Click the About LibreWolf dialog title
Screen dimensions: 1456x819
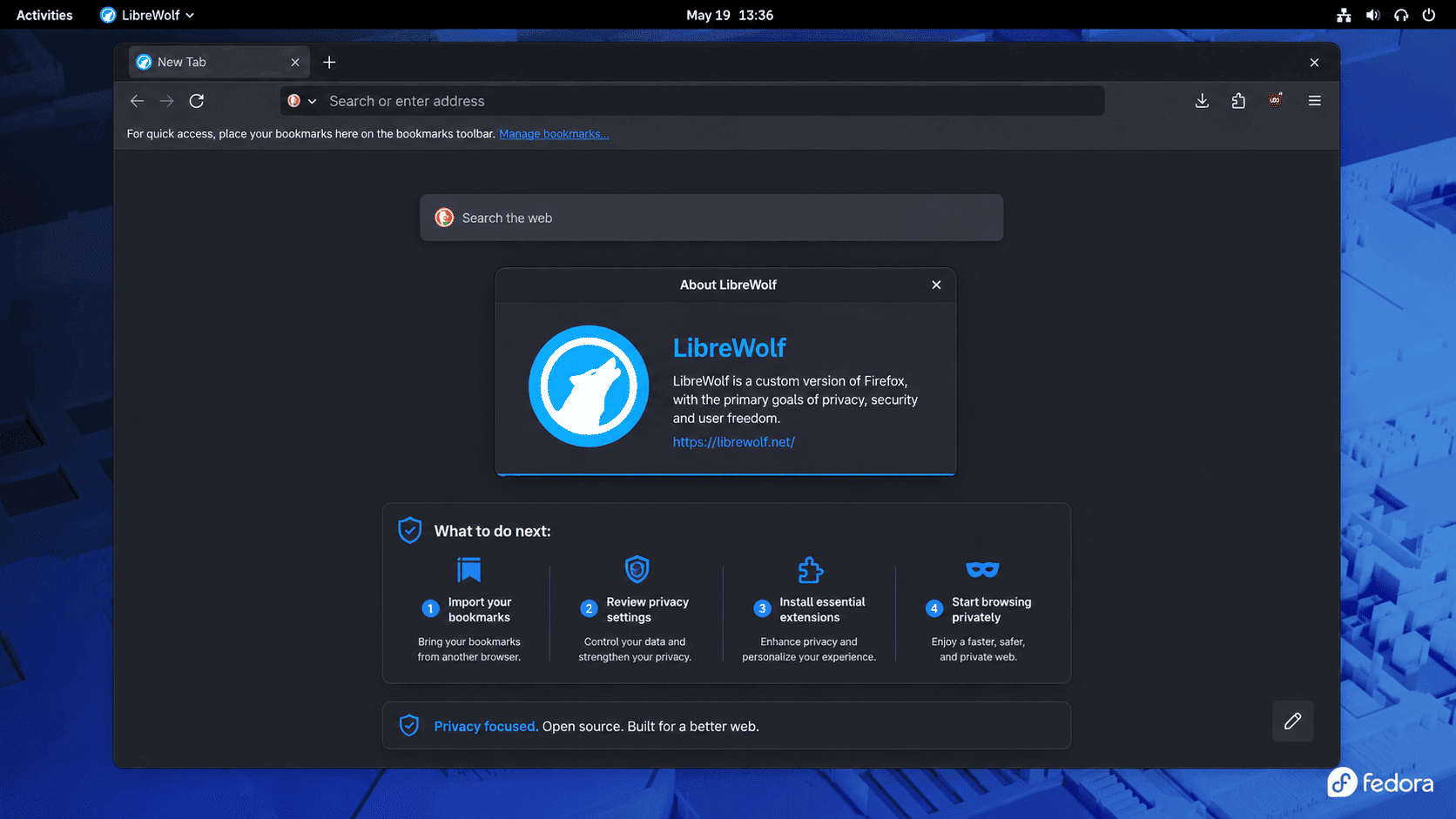[x=728, y=285]
